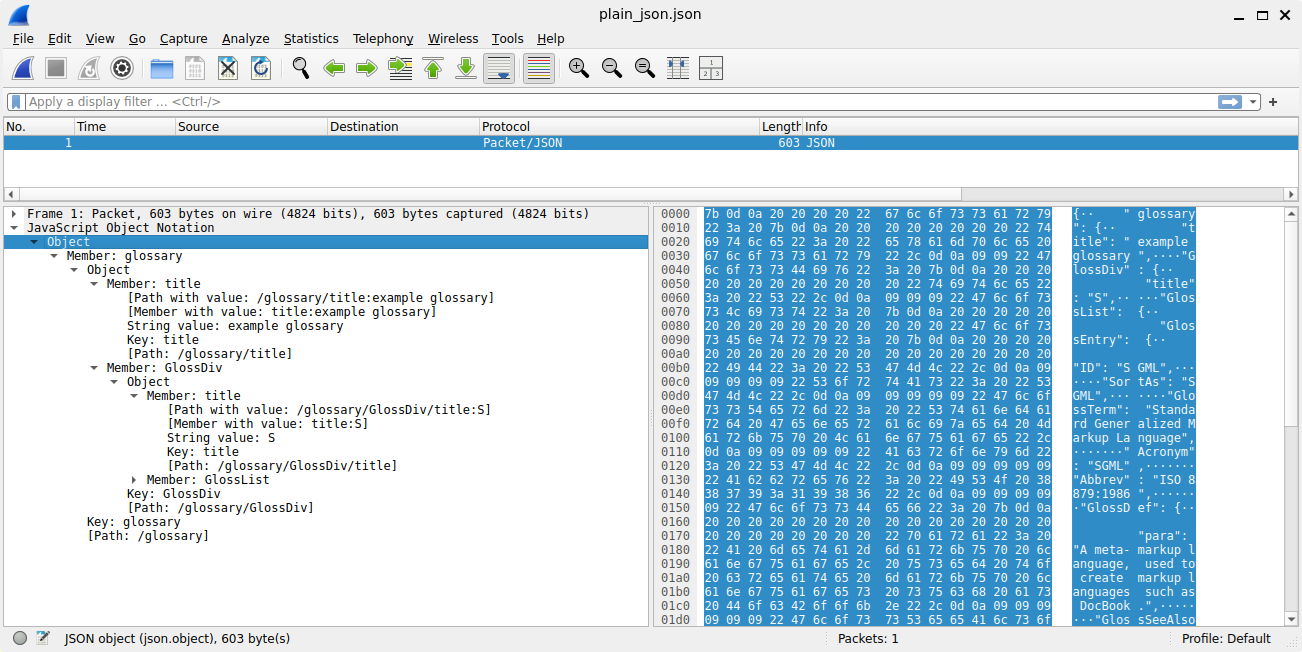Expand the Frame 1 tree node
Viewport: 1302px width, 652px height.
pos(14,214)
